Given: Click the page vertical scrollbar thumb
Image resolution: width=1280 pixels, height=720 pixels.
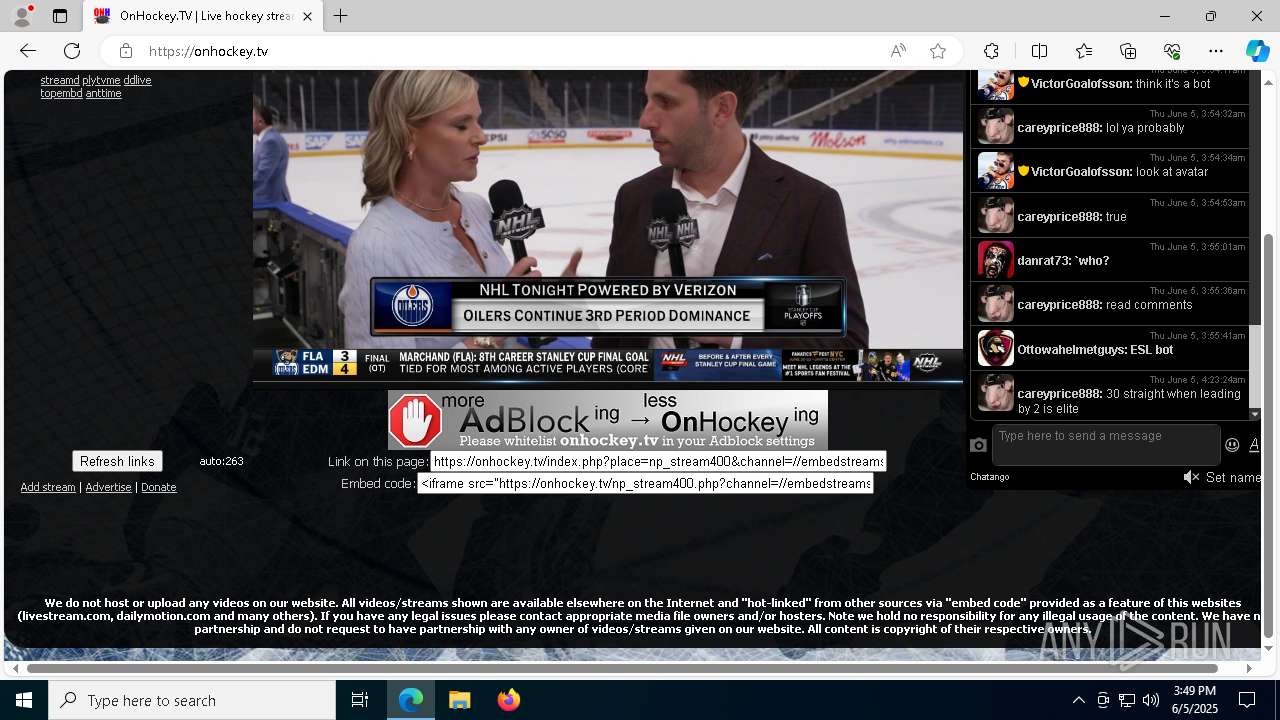Looking at the screenshot, I should [1268, 435].
